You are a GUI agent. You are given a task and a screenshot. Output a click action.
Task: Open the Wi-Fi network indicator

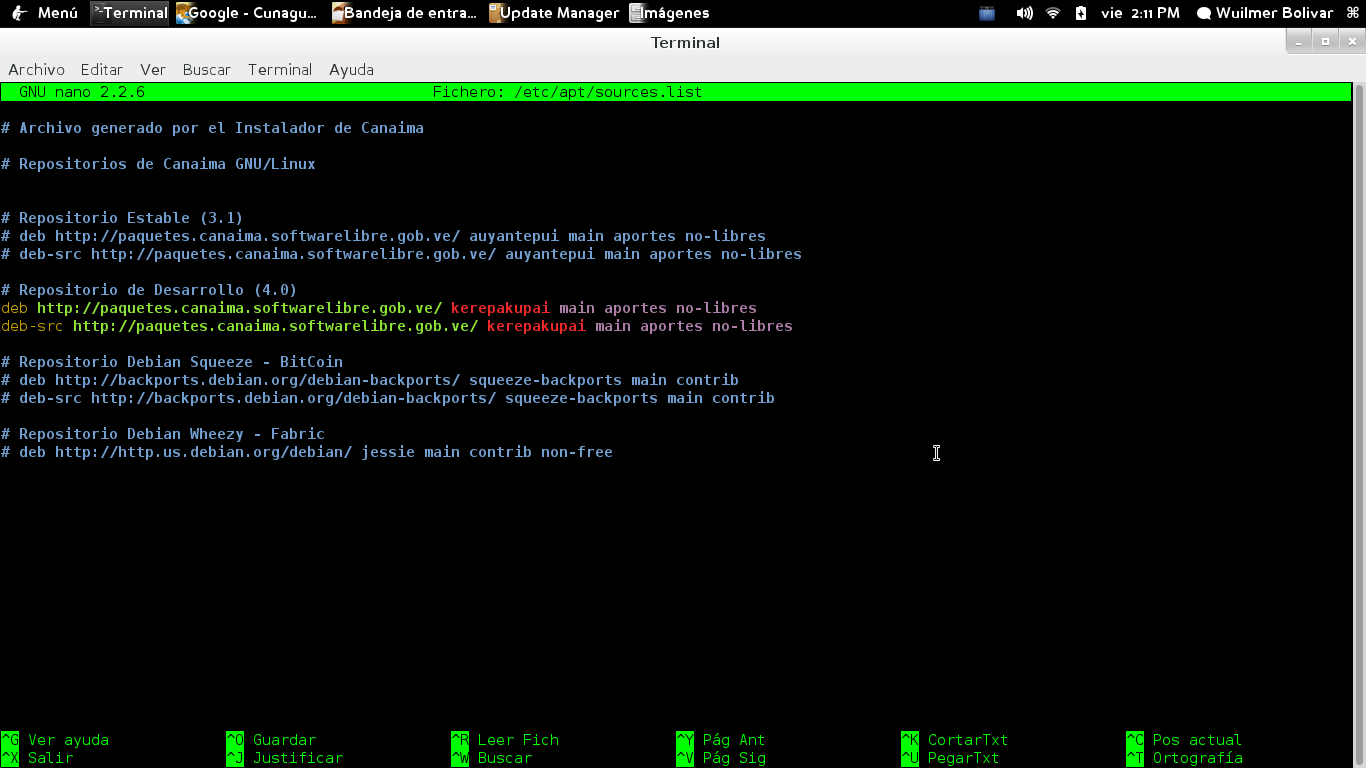(1053, 13)
